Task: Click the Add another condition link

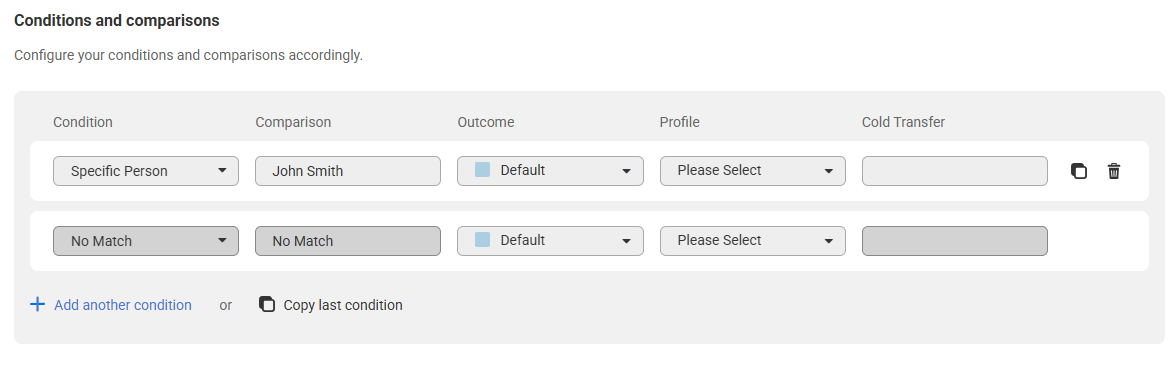Action: tap(123, 305)
